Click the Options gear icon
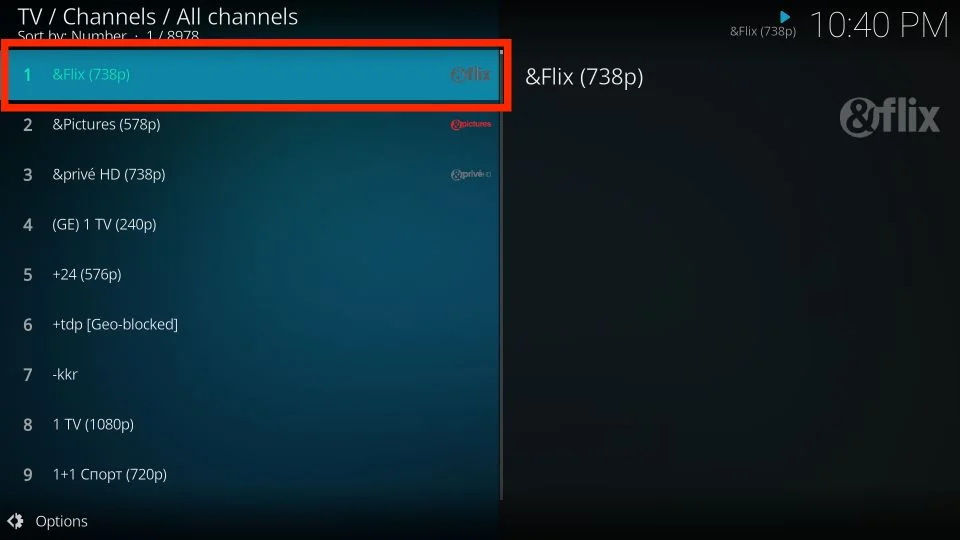The height and width of the screenshot is (540, 960). [15, 521]
